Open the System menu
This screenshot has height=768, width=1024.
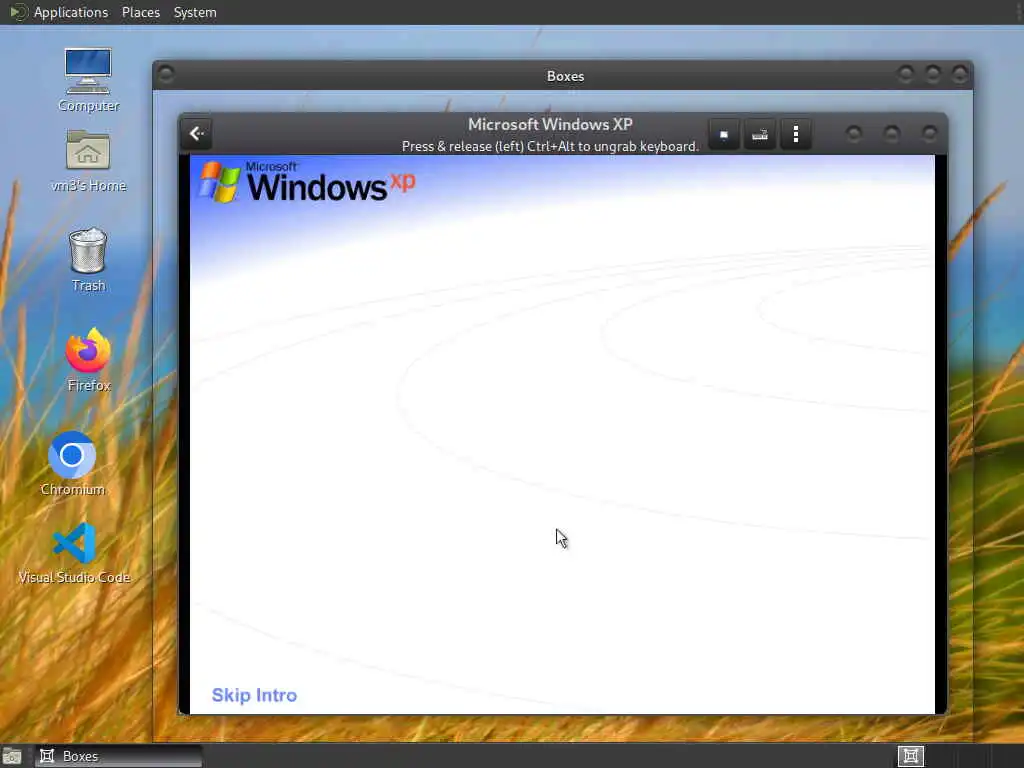195,12
